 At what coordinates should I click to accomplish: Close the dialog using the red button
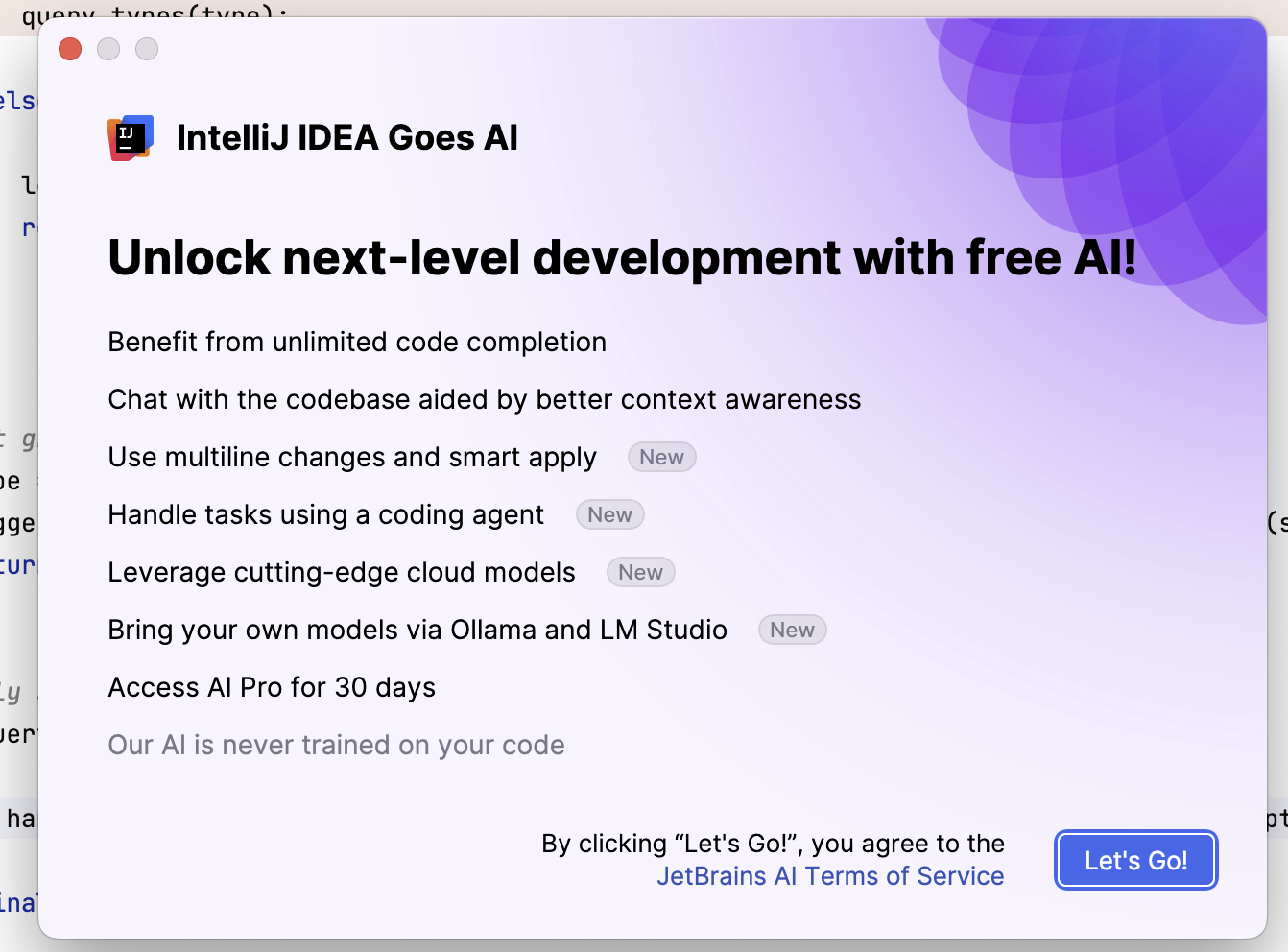(70, 49)
